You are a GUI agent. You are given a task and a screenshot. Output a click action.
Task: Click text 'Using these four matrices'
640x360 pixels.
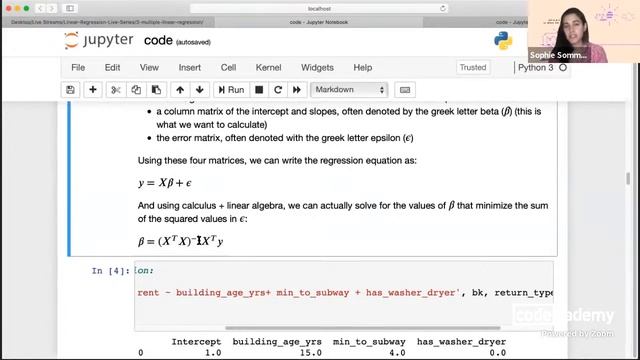(x=191, y=160)
